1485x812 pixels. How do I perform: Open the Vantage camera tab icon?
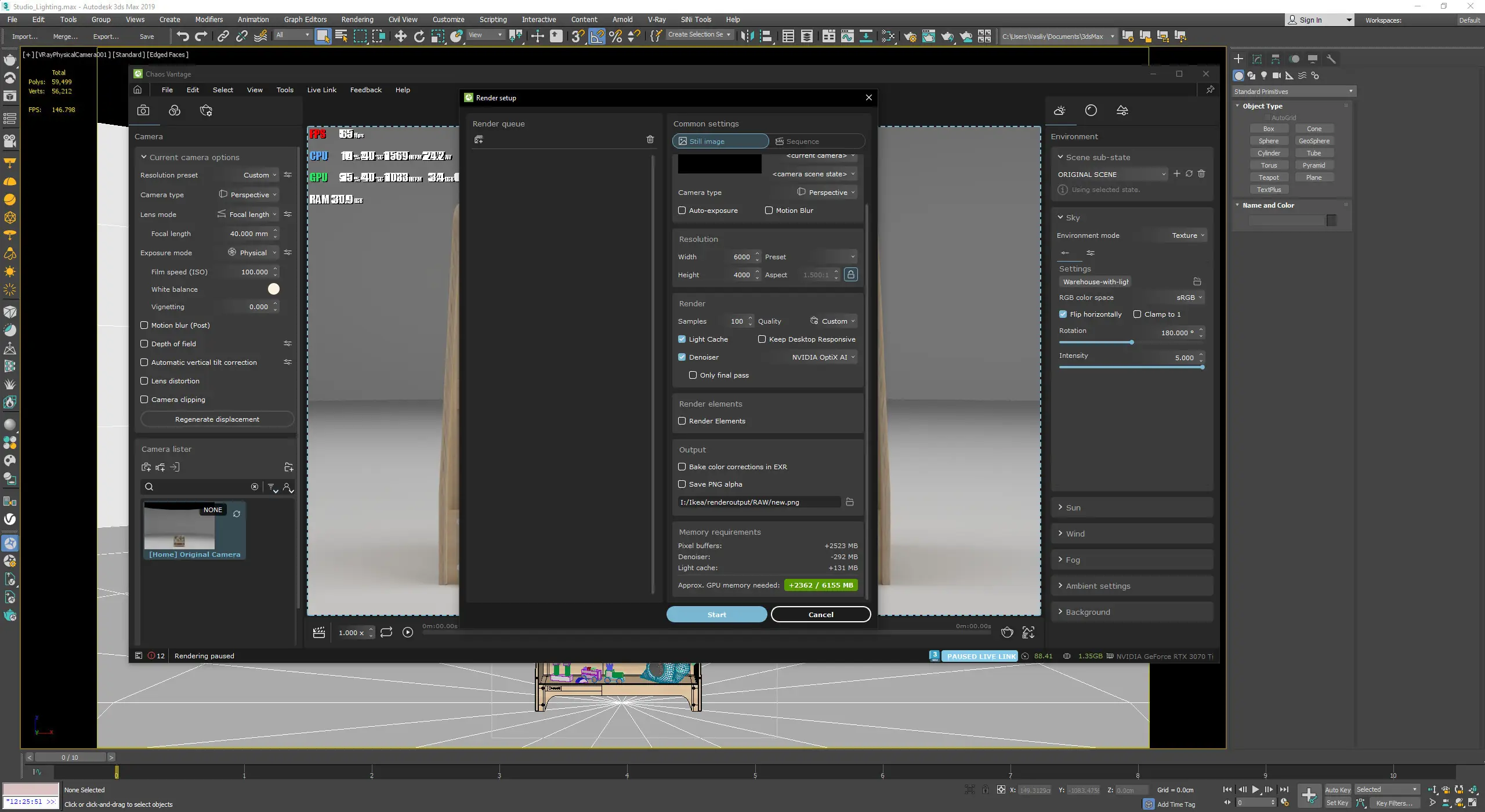[x=143, y=111]
